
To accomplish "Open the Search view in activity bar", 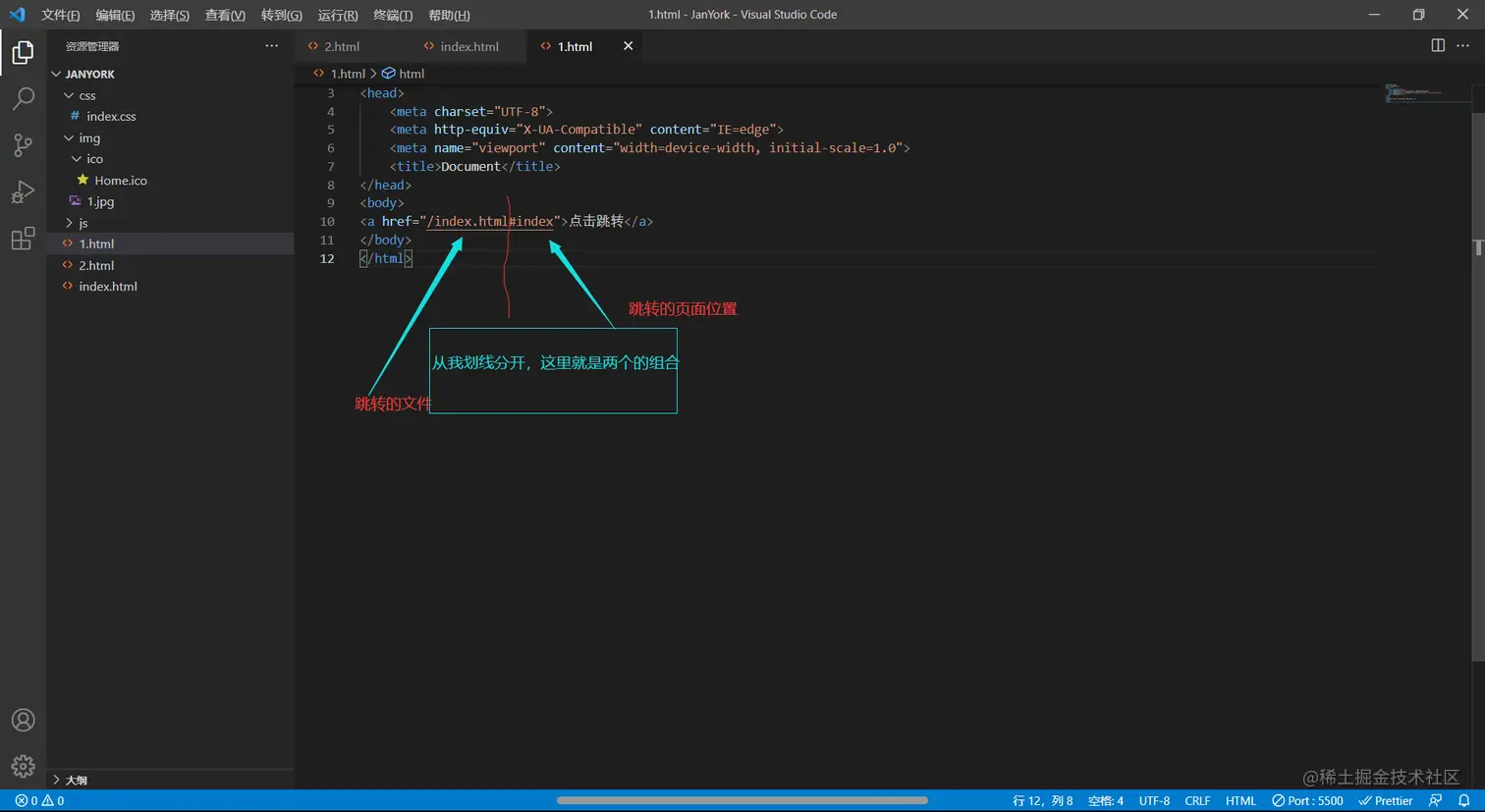I will coord(23,98).
